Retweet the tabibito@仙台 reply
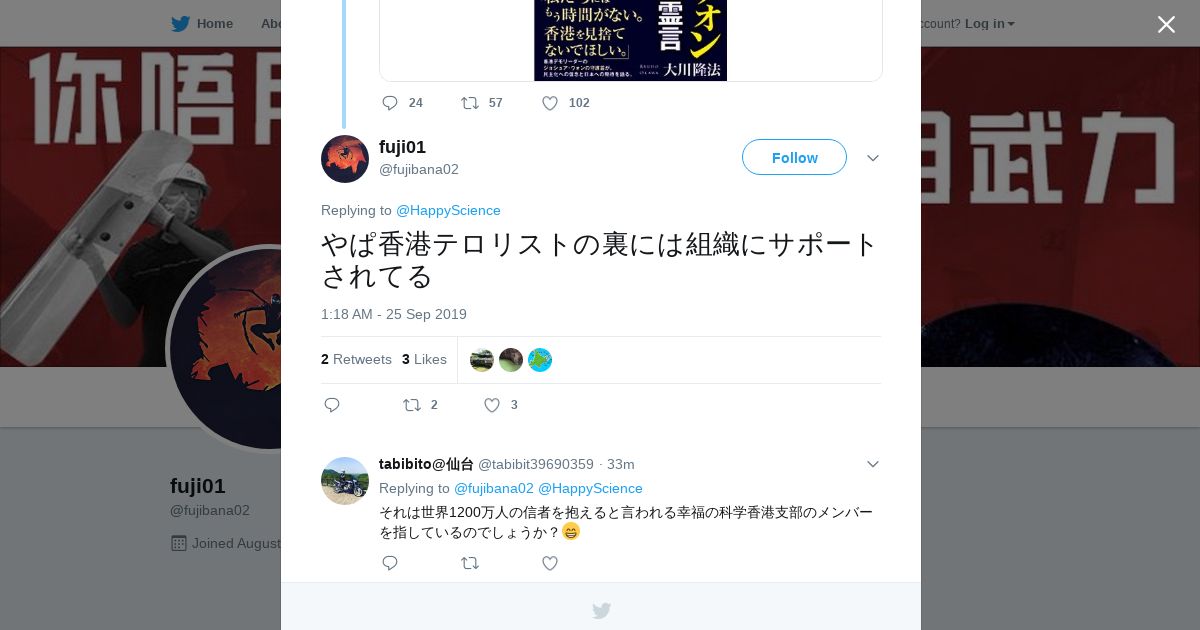 [x=470, y=563]
